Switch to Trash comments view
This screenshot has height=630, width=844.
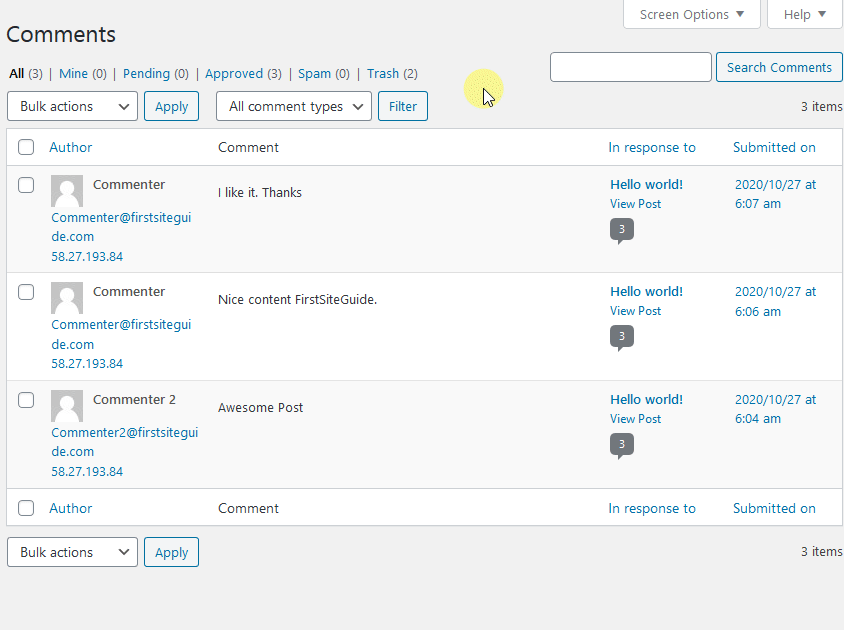pos(383,74)
